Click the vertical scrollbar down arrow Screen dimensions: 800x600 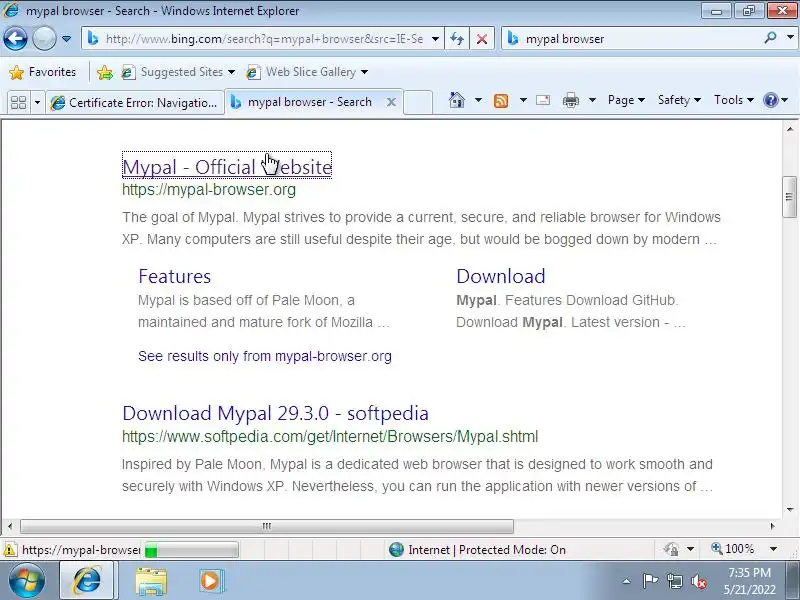[x=790, y=510]
